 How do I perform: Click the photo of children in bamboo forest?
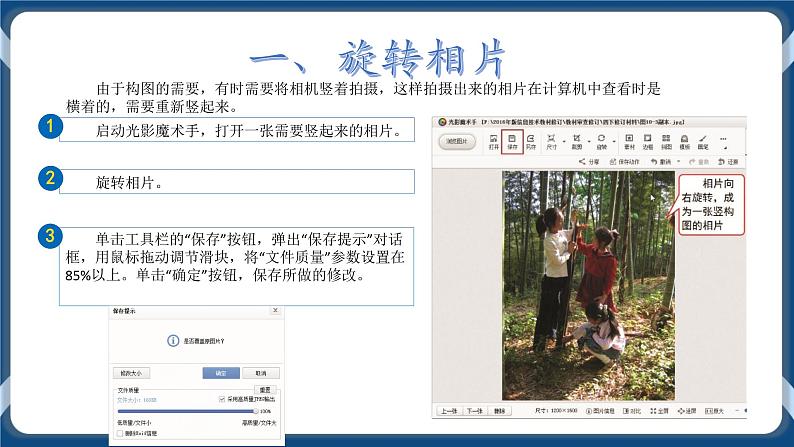[x=588, y=286]
